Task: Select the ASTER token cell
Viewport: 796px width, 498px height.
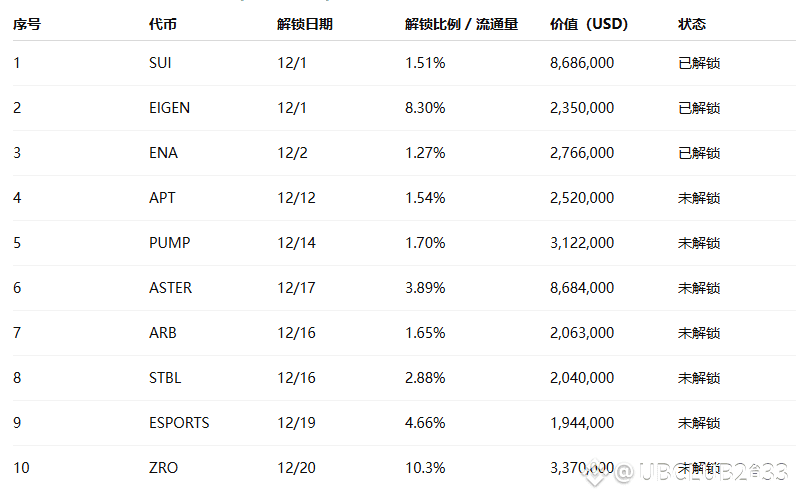Action: click(x=170, y=288)
